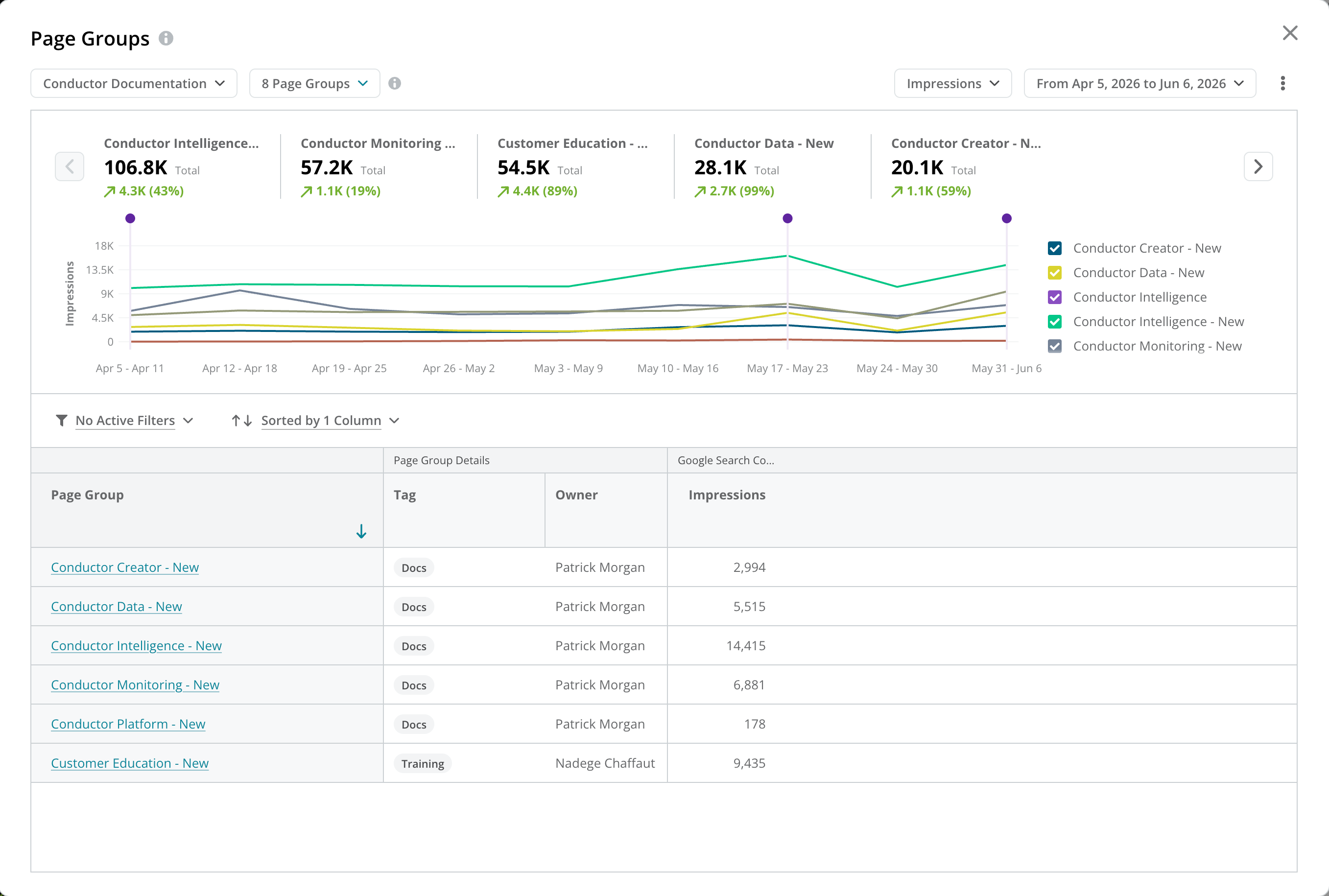
Task: Select the Conductor Monitoring 57.2K summary card
Action: tap(378, 166)
